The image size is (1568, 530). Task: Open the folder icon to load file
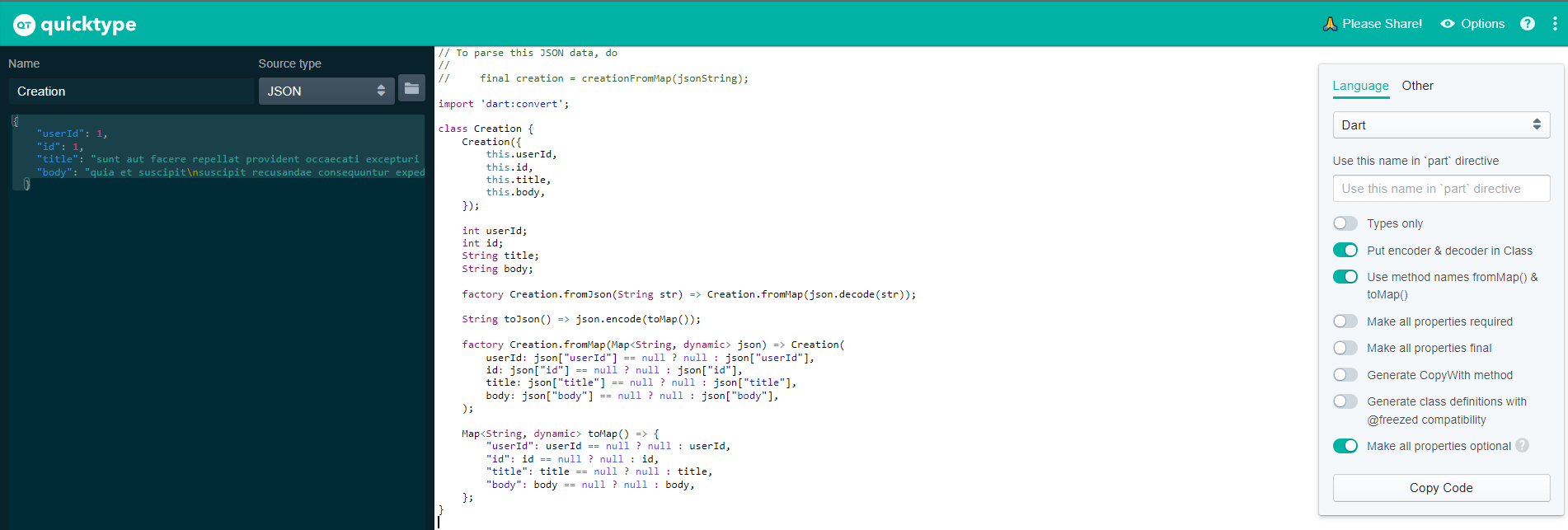411,88
